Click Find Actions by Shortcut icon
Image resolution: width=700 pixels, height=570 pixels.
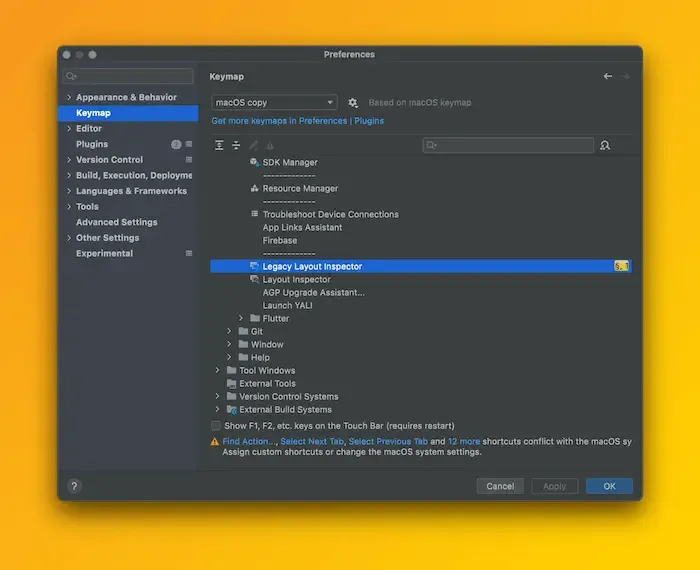click(x=605, y=146)
